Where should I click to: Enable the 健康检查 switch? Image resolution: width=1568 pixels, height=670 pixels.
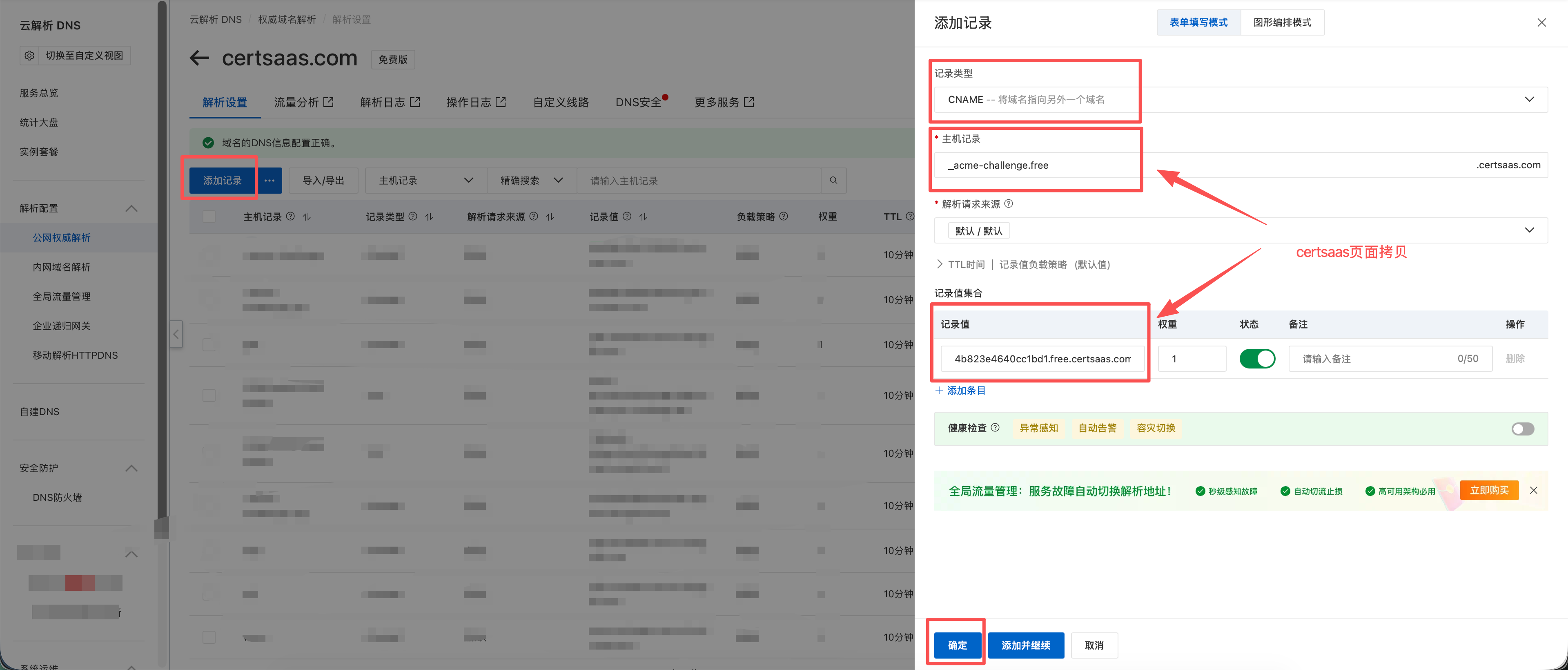tap(1523, 429)
